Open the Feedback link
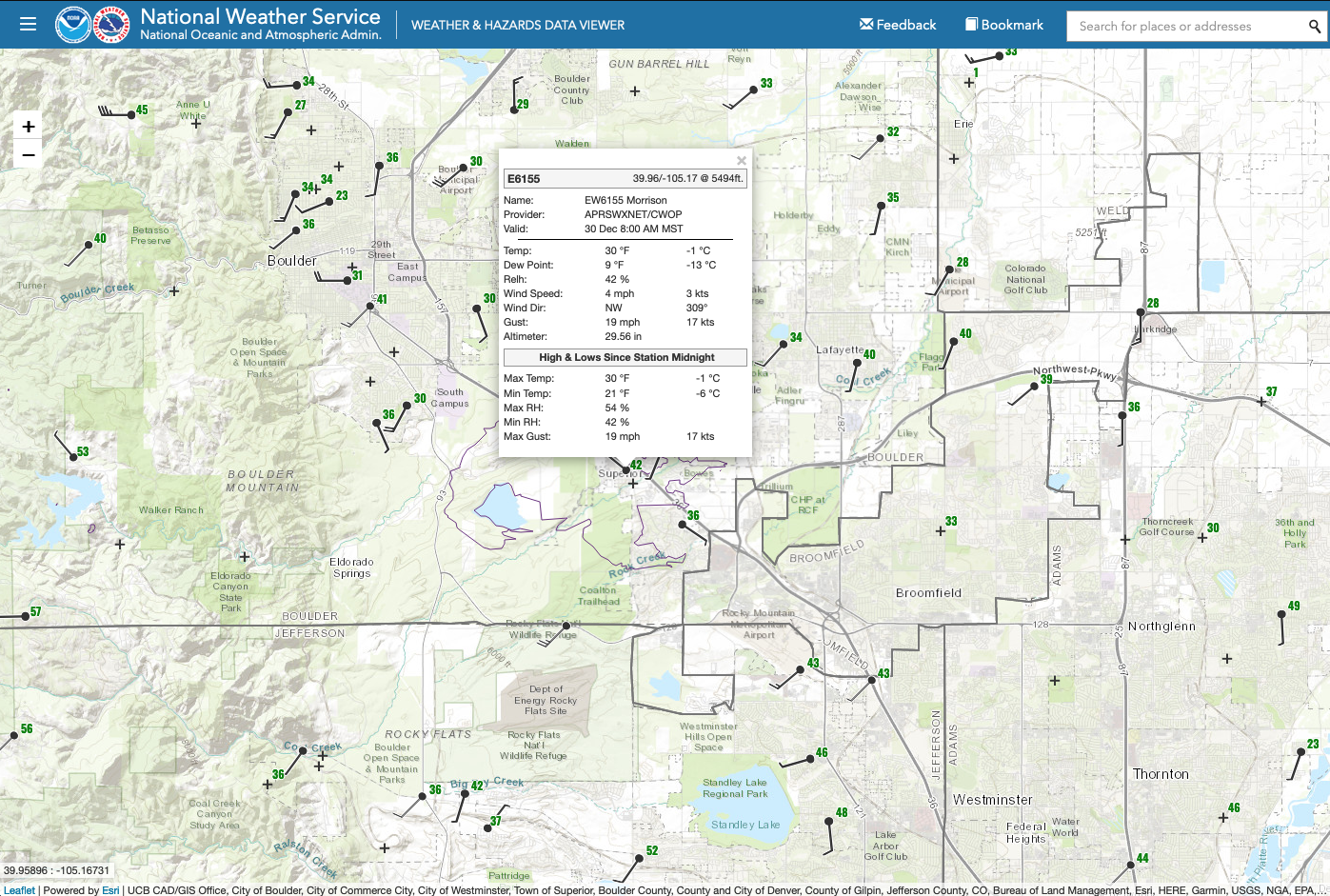The height and width of the screenshot is (896, 1330). click(x=898, y=25)
